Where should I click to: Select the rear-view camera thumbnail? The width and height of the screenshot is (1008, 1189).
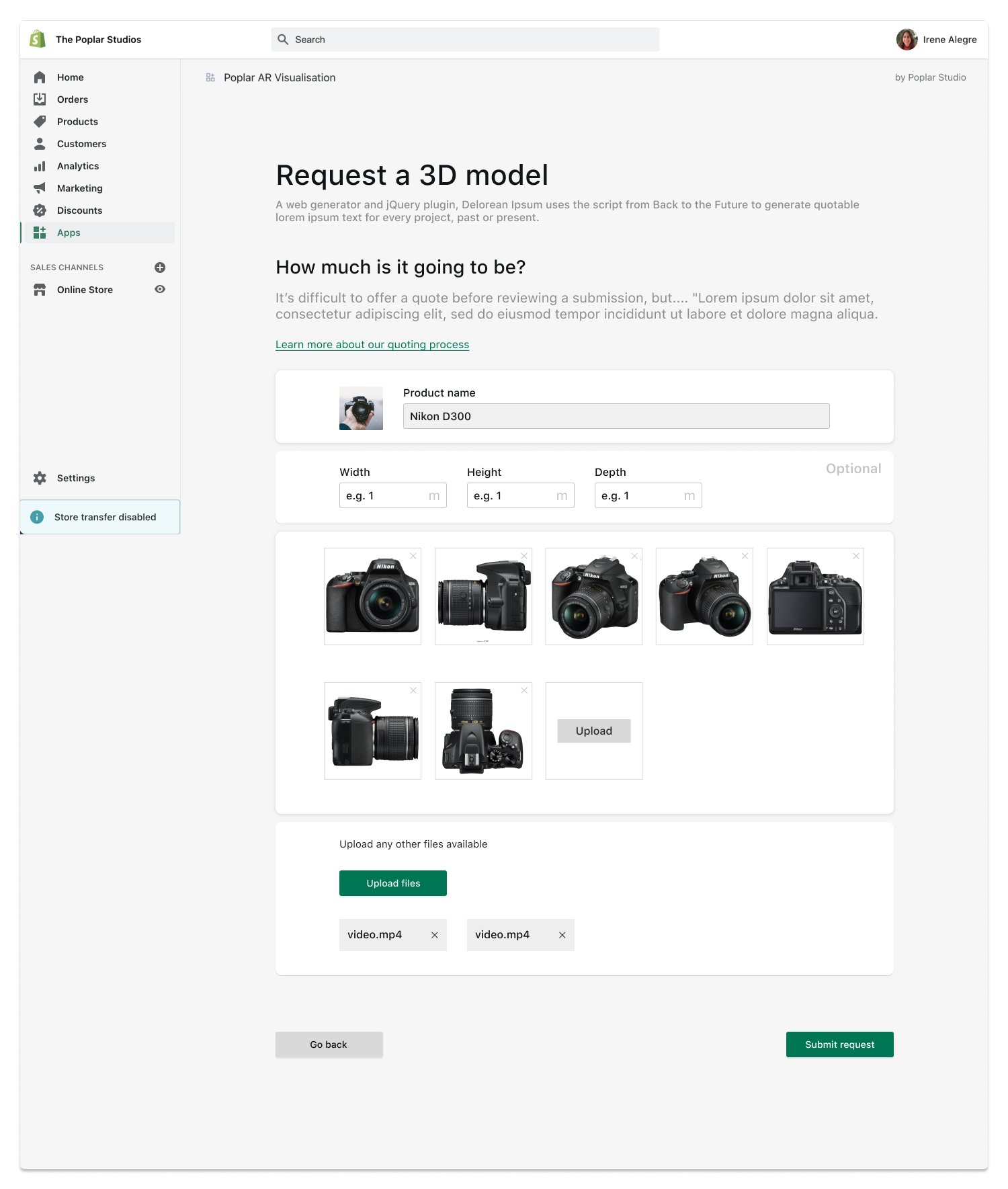[x=814, y=597]
